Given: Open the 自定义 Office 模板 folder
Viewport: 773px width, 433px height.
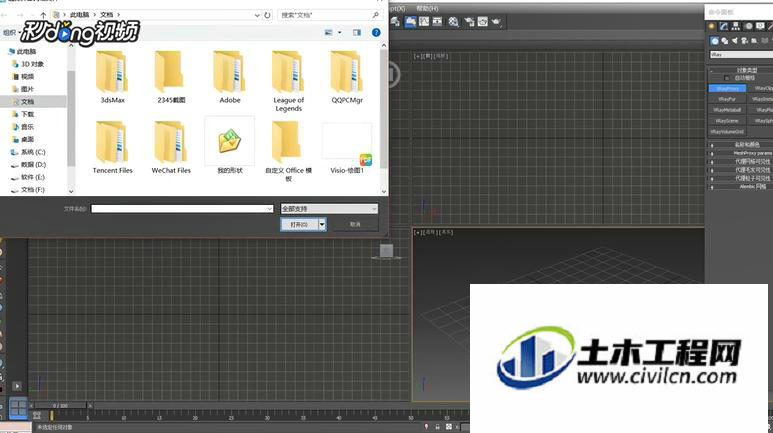Looking at the screenshot, I should 288,151.
